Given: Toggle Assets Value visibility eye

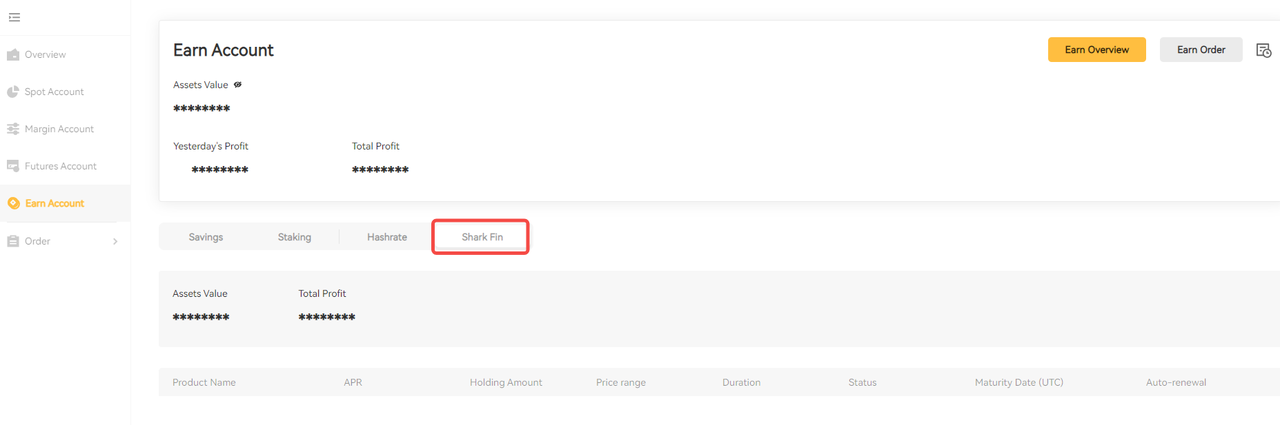Looking at the screenshot, I should (x=238, y=85).
